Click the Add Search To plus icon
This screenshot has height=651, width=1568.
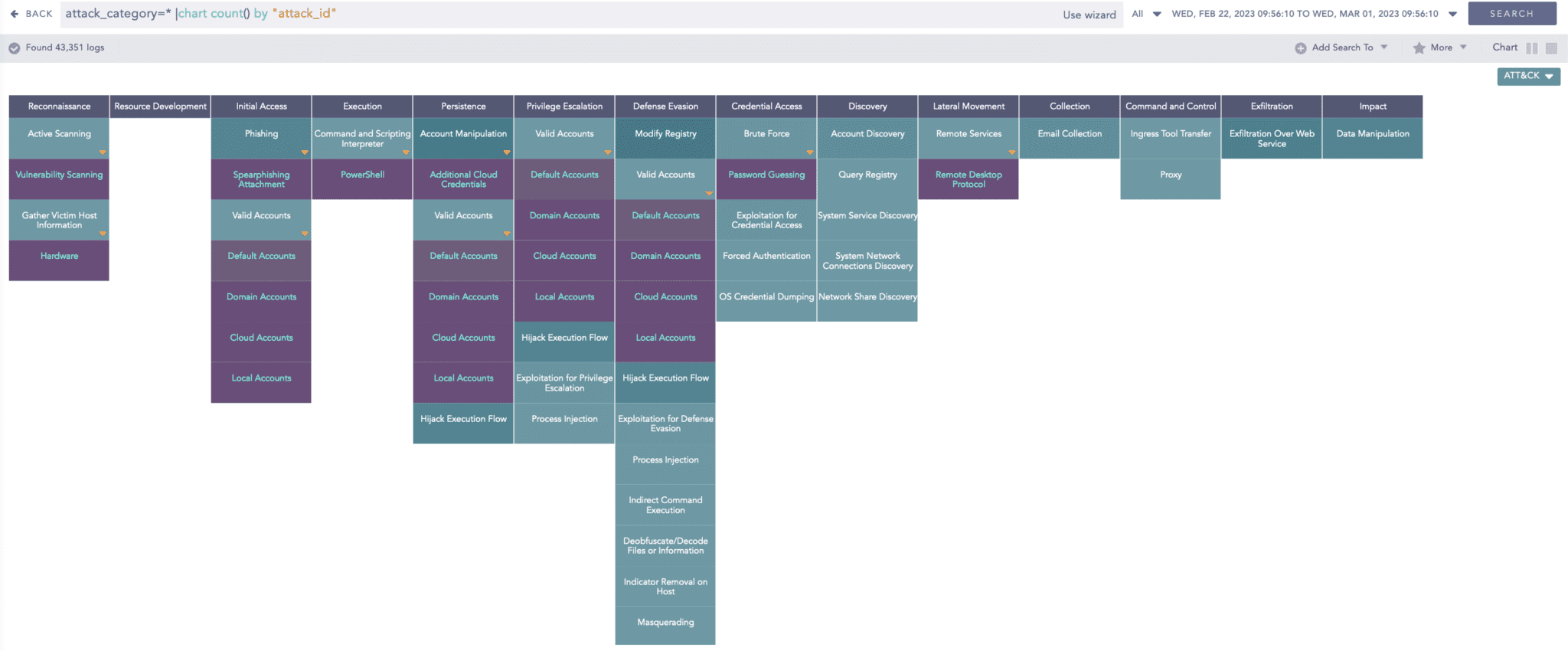tap(1300, 48)
